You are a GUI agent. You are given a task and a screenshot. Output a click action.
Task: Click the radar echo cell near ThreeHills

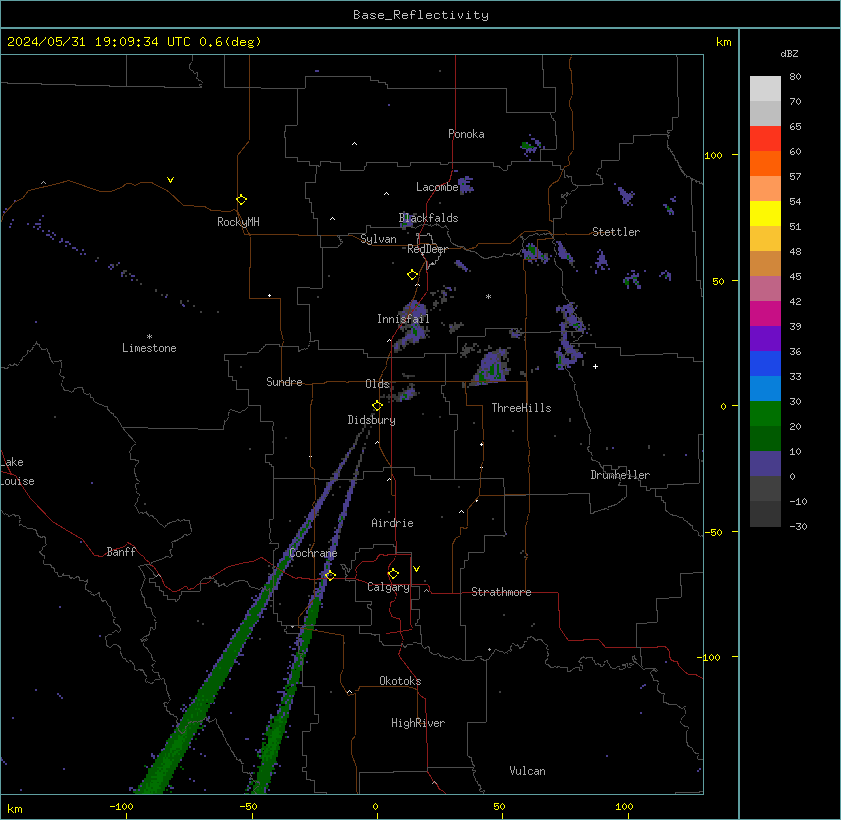tap(491, 367)
